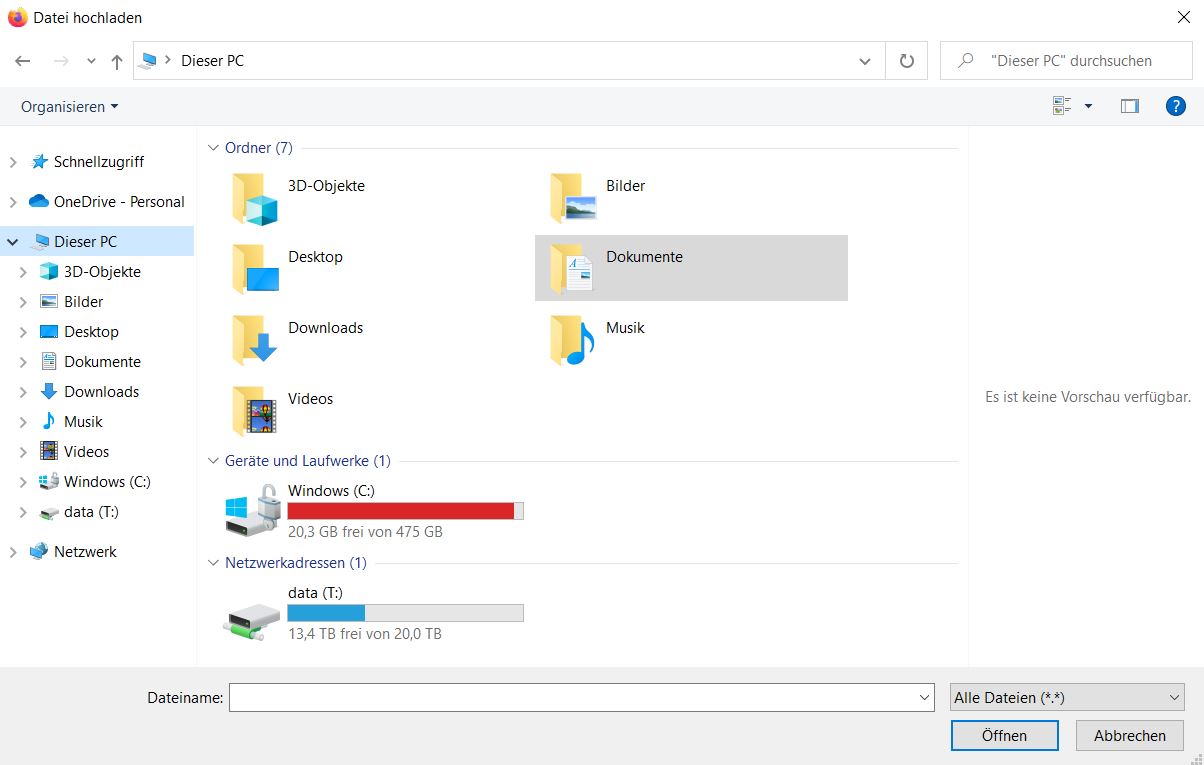Open the views dropdown arrow

click(1086, 105)
